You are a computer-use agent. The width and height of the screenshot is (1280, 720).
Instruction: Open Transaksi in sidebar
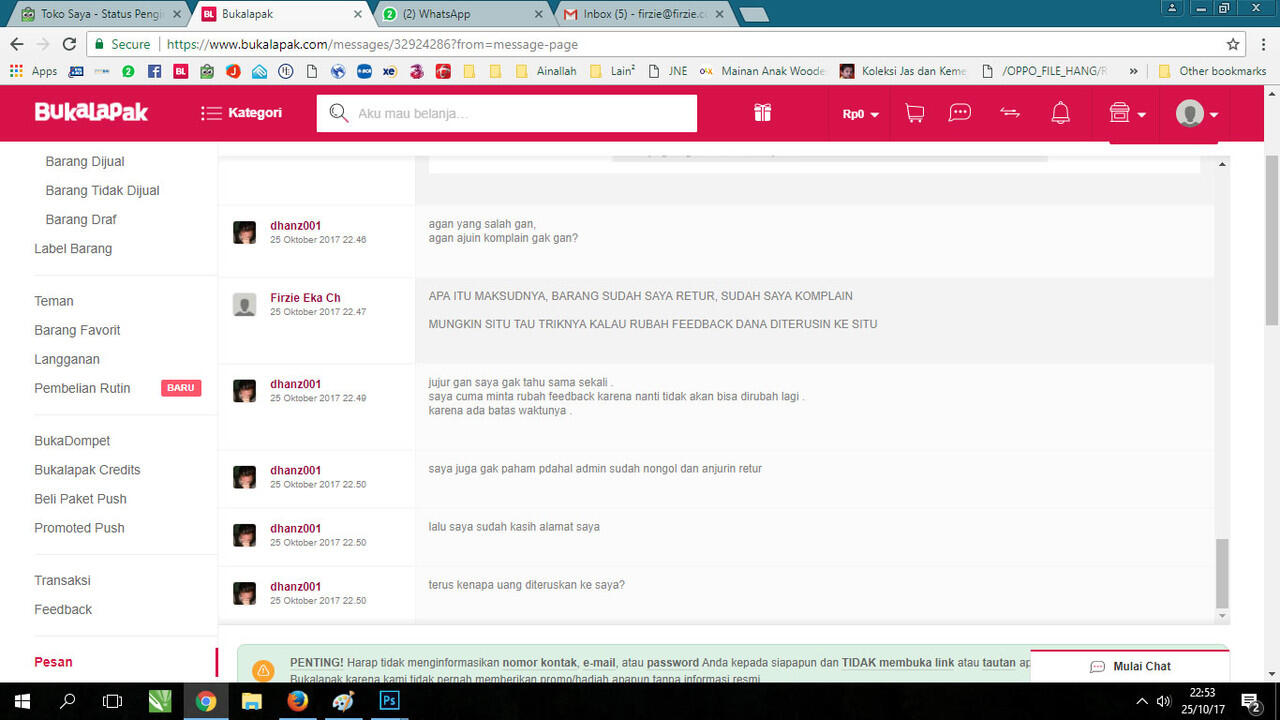point(62,580)
